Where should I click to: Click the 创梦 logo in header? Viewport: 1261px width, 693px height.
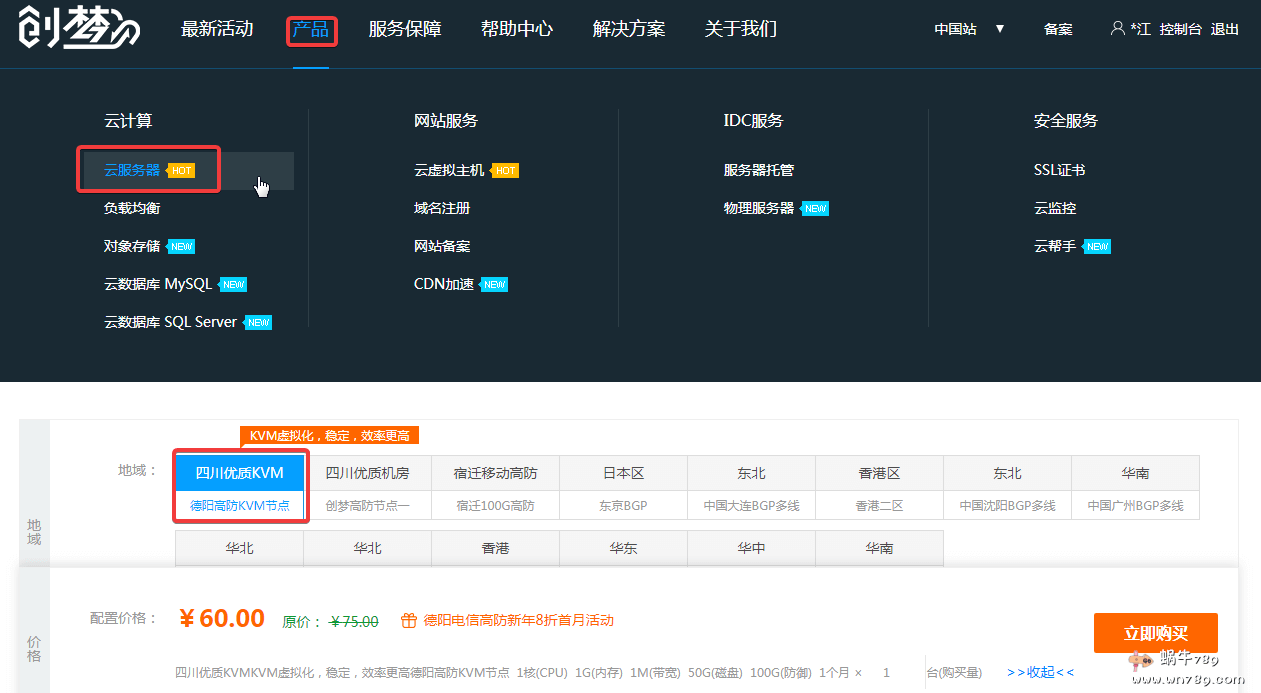click(78, 30)
